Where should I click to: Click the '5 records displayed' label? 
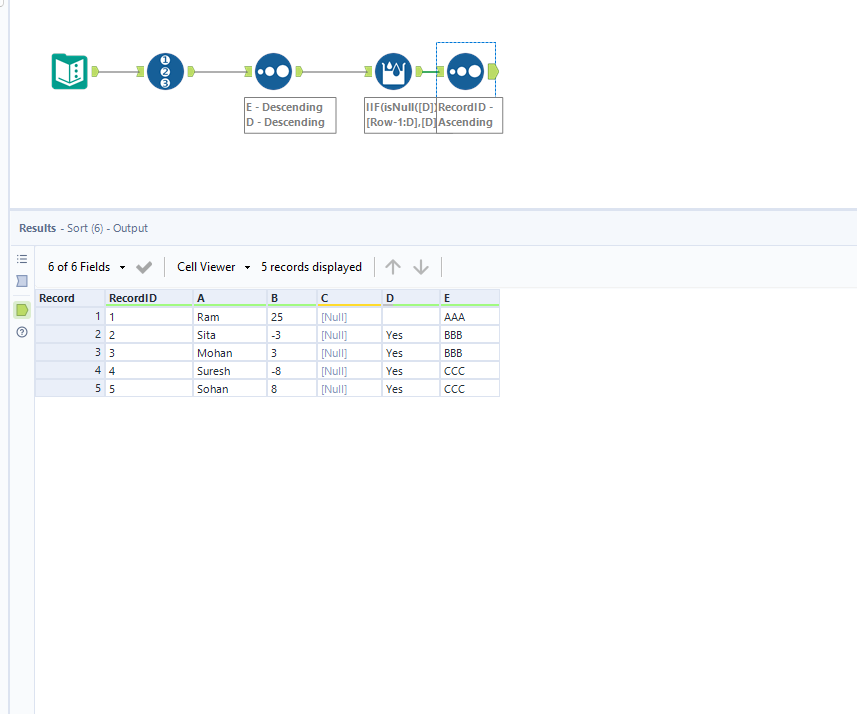point(311,267)
